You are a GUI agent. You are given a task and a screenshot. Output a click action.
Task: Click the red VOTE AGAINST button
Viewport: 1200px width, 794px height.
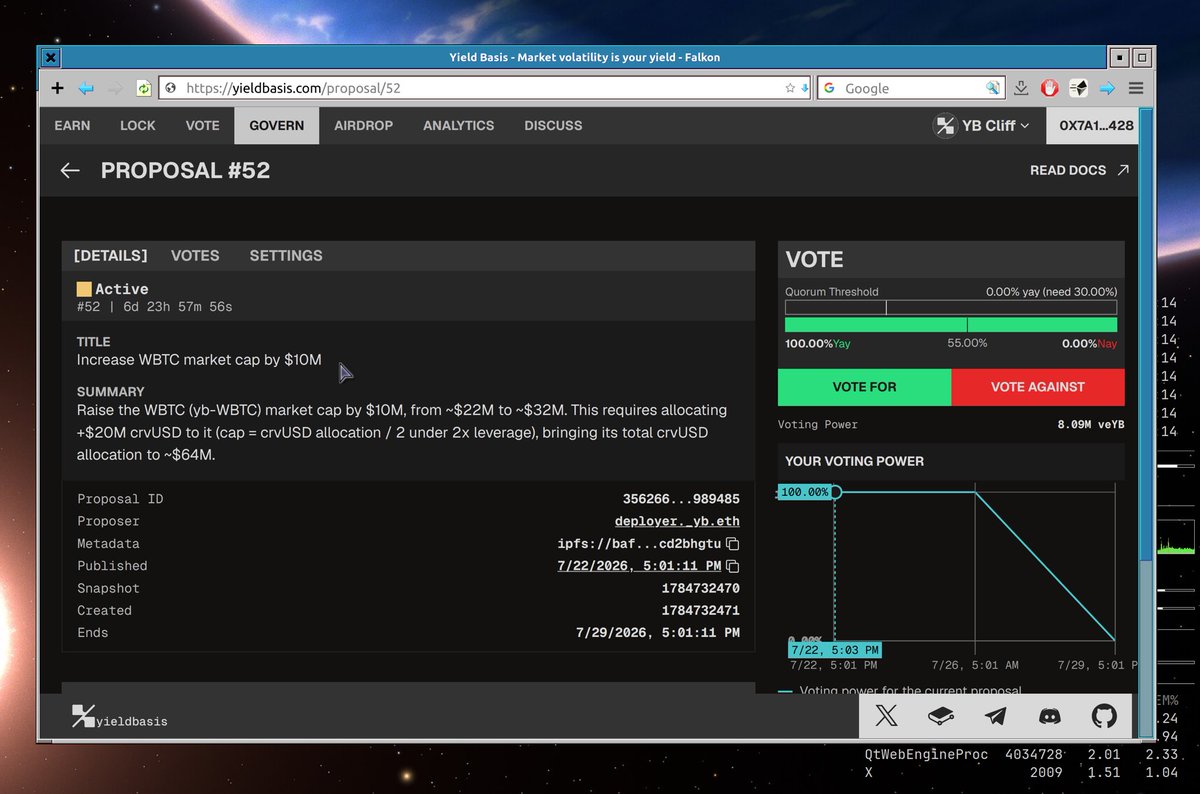coord(1038,387)
